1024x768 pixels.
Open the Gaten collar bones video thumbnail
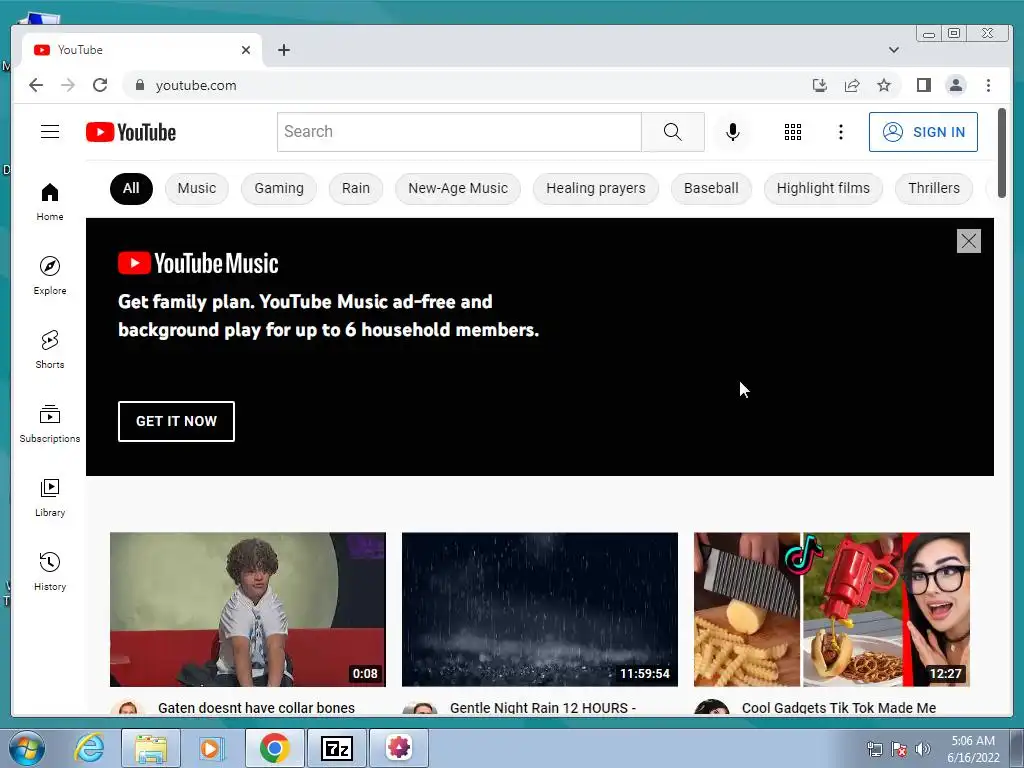248,609
